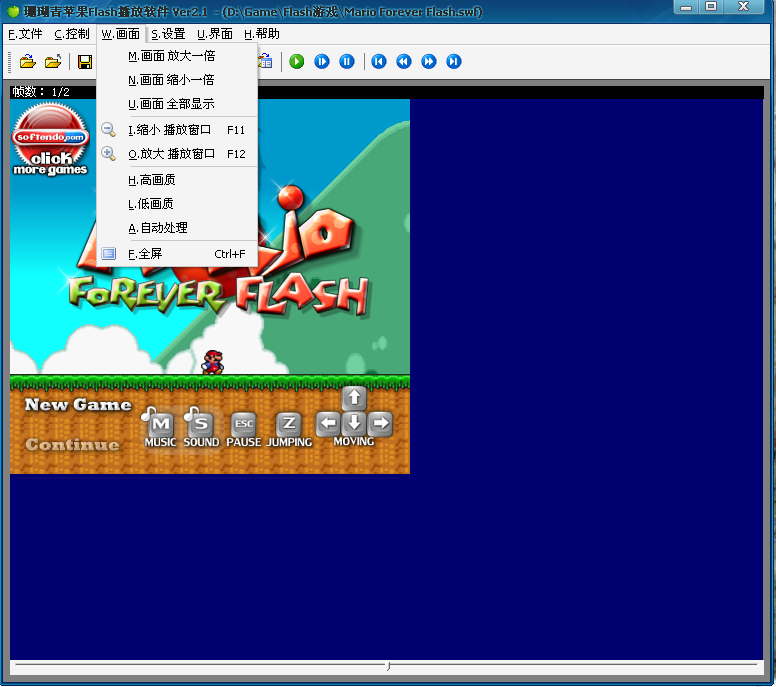
Task: Click the first open-file folder icon
Action: [x=28, y=62]
